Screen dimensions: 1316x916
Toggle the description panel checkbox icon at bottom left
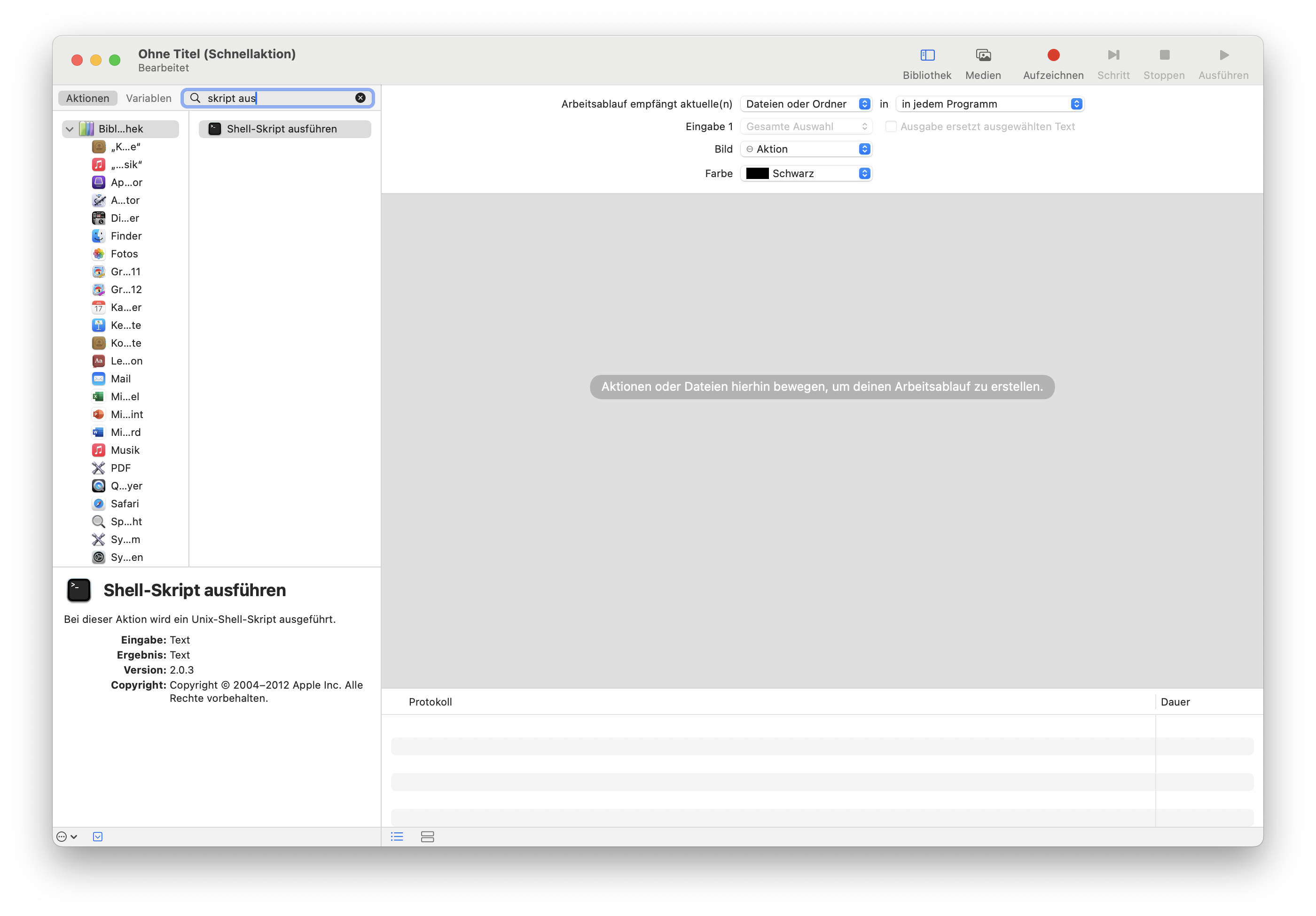(98, 837)
